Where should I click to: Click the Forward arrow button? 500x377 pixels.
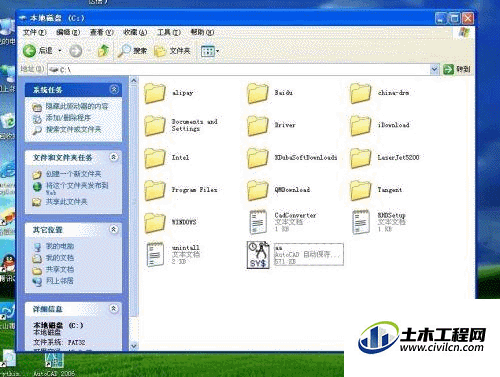click(x=76, y=51)
